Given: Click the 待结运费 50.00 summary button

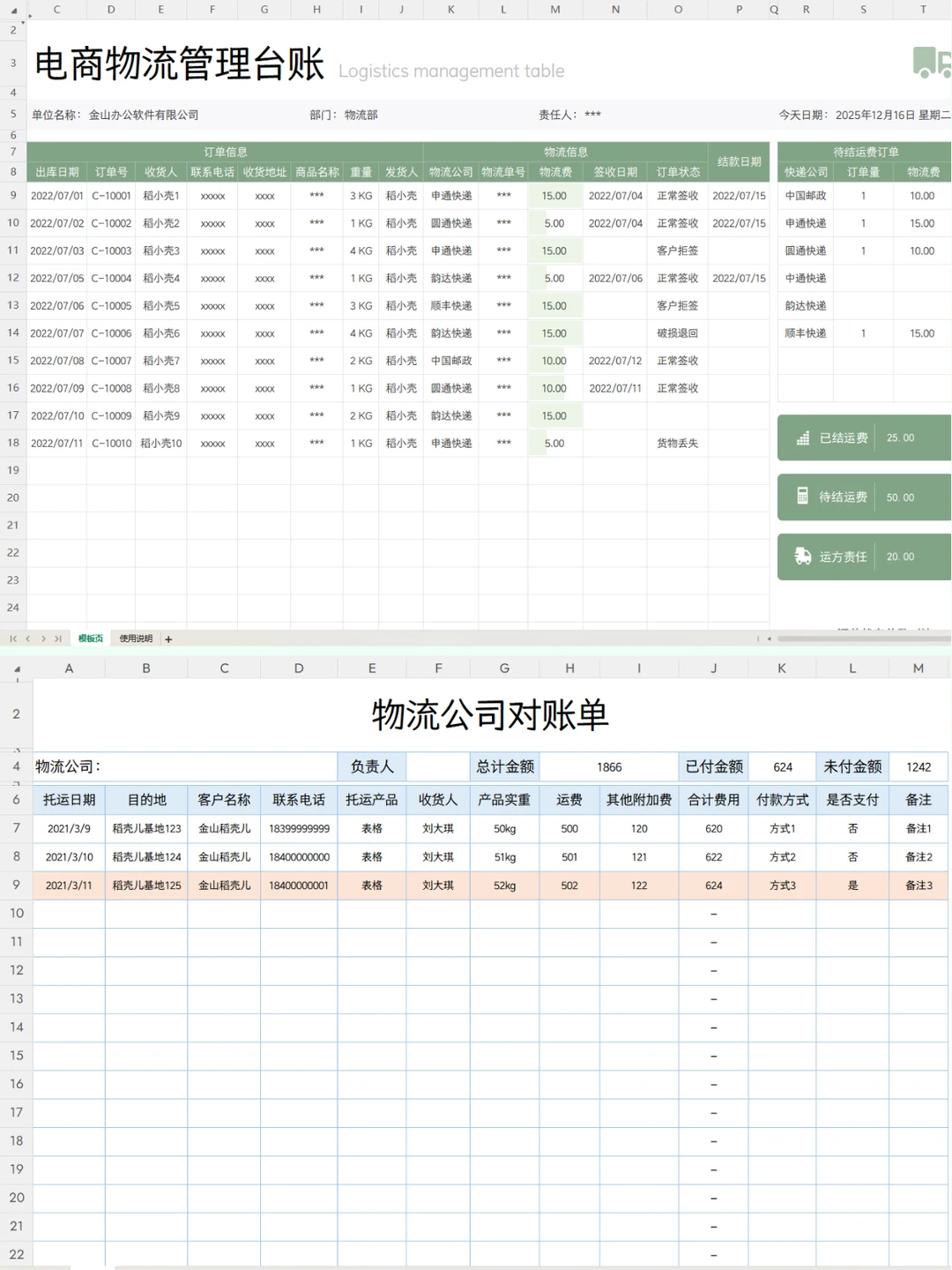Looking at the screenshot, I should (x=863, y=497).
